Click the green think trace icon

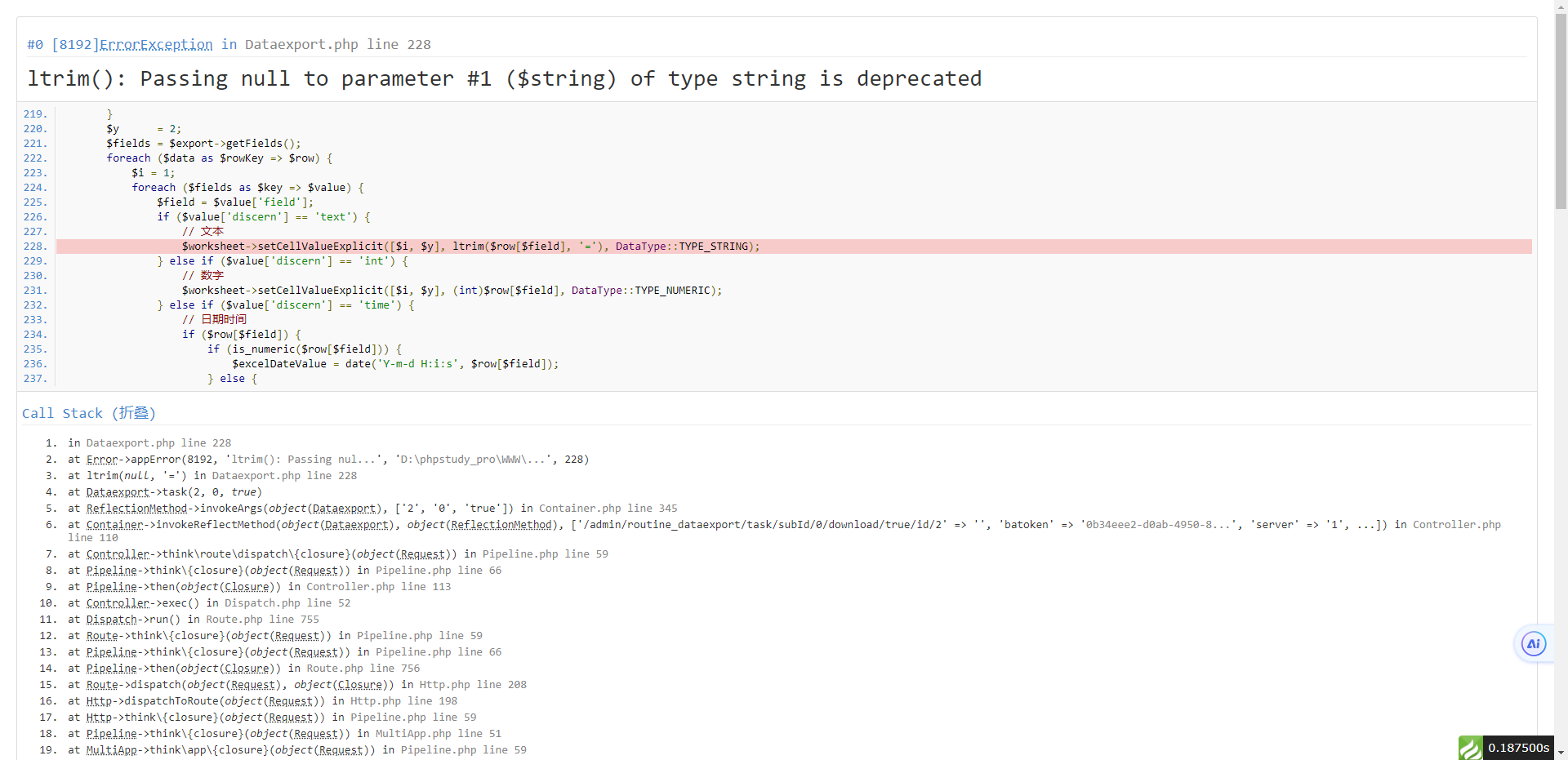coord(1470,748)
